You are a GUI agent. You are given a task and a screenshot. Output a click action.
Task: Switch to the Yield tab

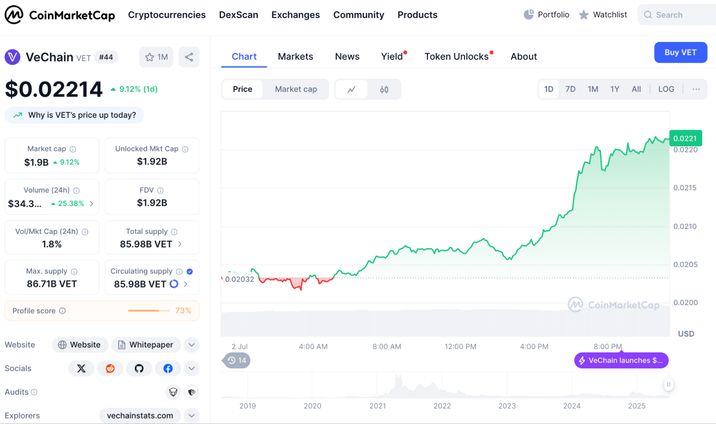click(393, 57)
